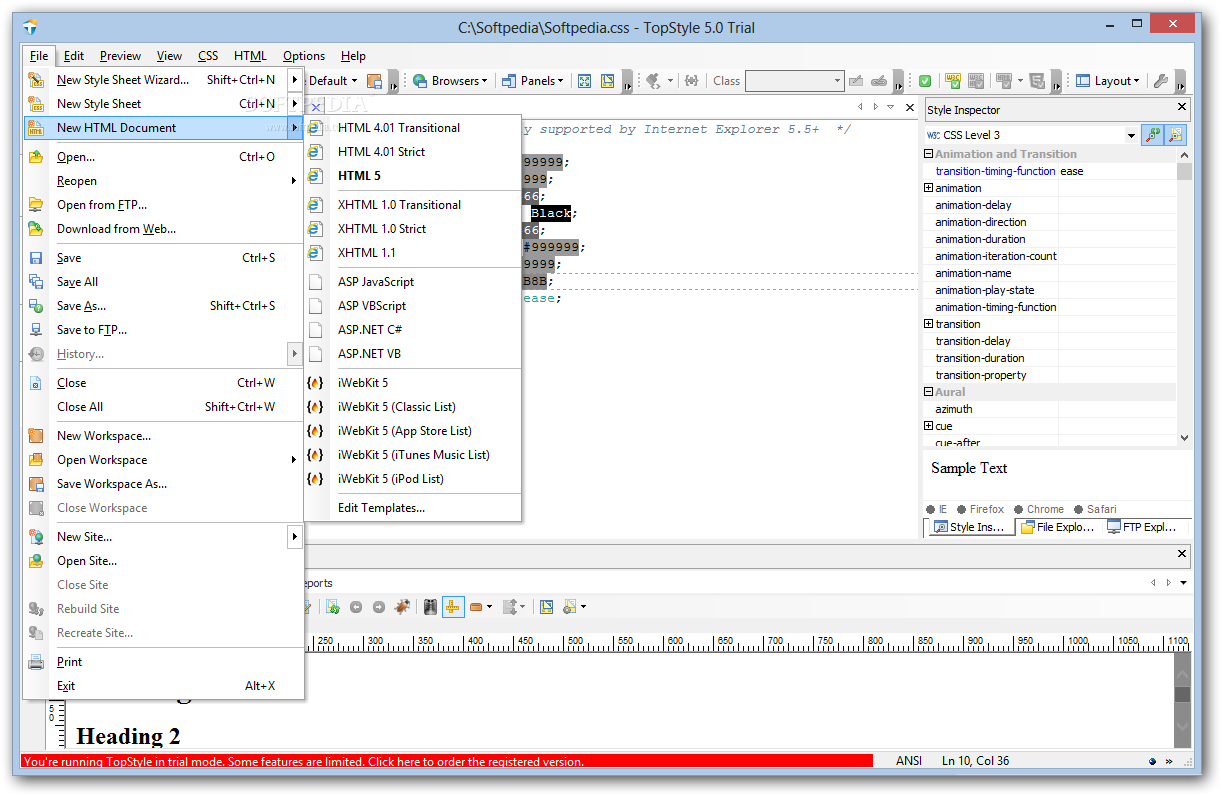Click the preview forward arrow button
This screenshot has width=1222, height=796.
coord(379,606)
